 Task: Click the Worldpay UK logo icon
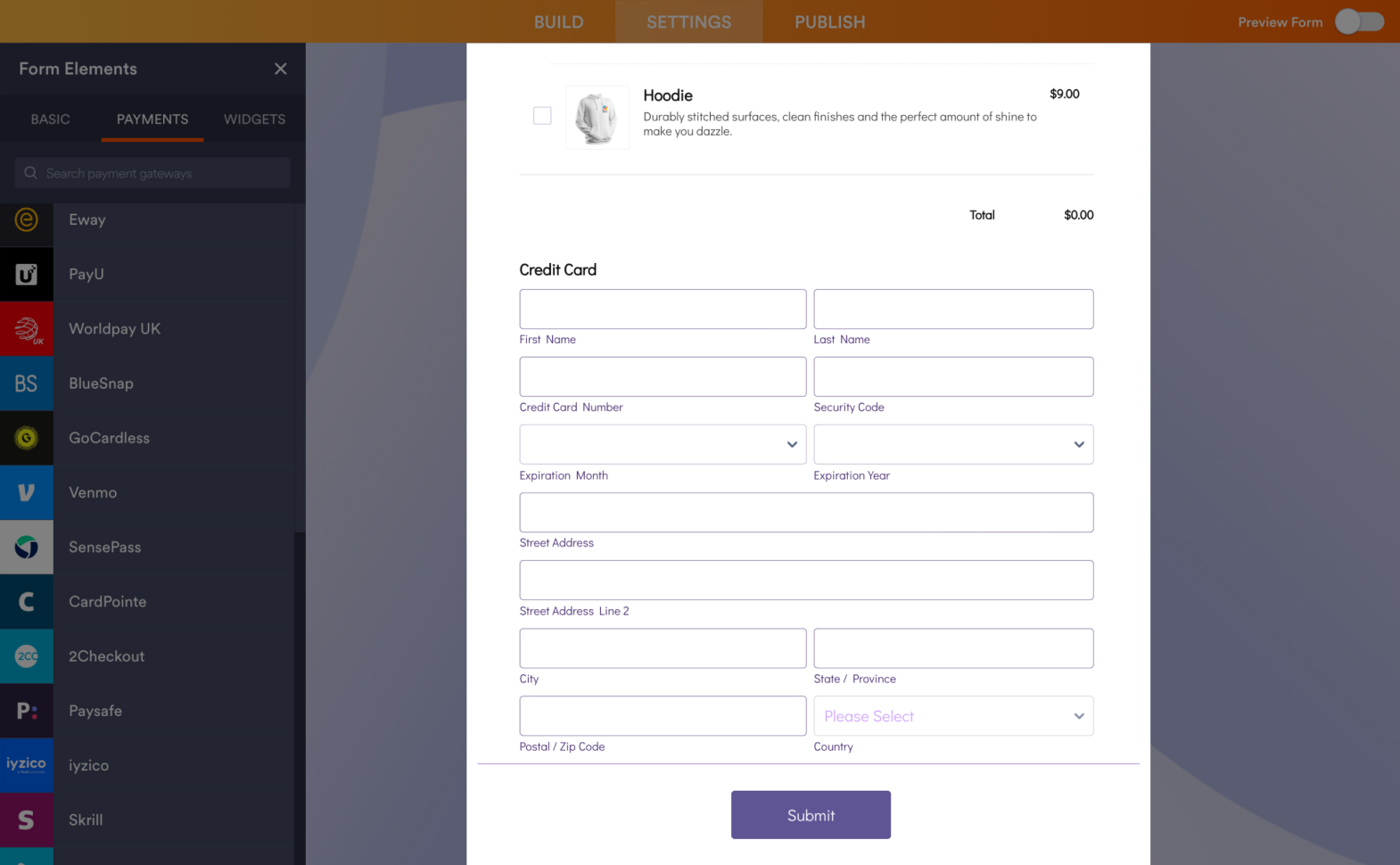pos(27,328)
